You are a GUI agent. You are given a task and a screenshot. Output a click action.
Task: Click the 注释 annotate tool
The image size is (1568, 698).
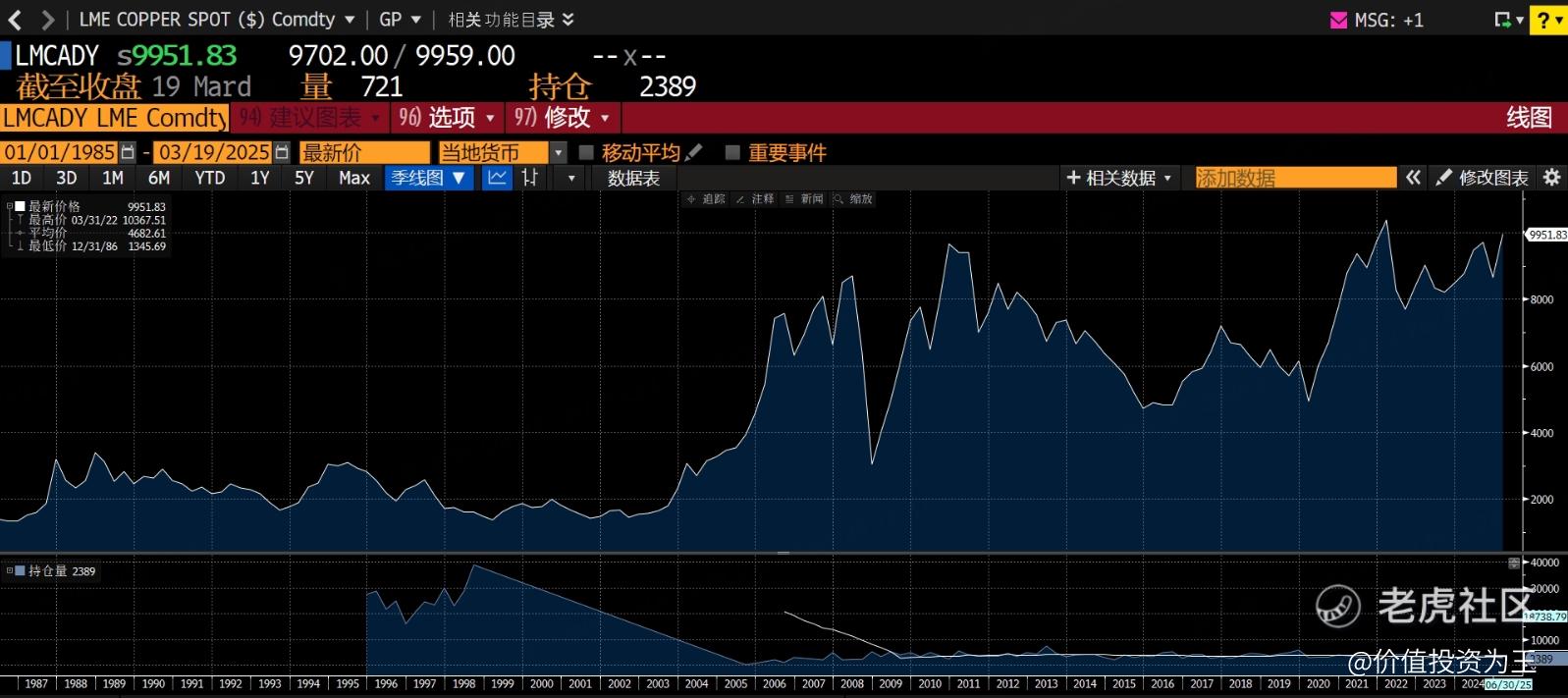coord(755,198)
